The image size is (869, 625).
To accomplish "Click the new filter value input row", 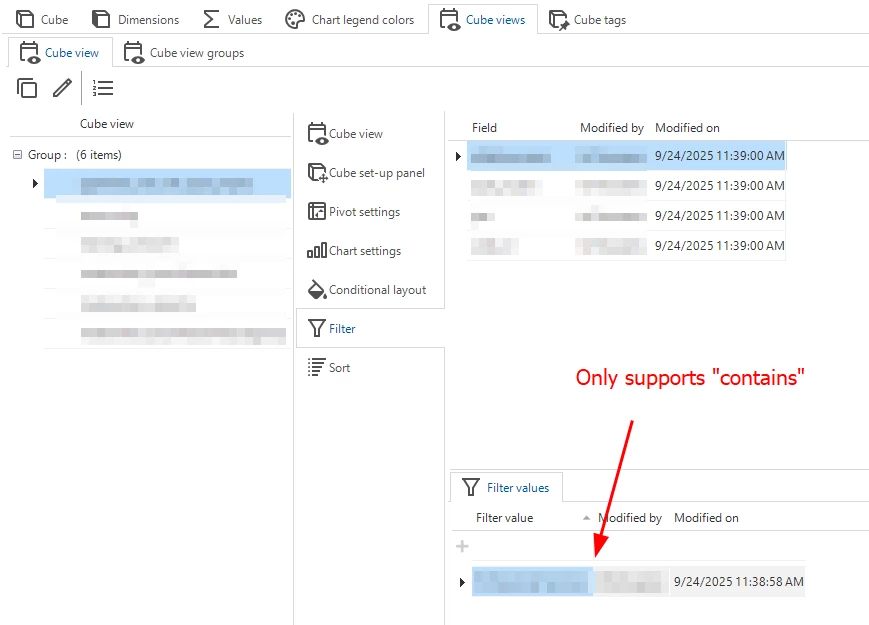I will 638,546.
